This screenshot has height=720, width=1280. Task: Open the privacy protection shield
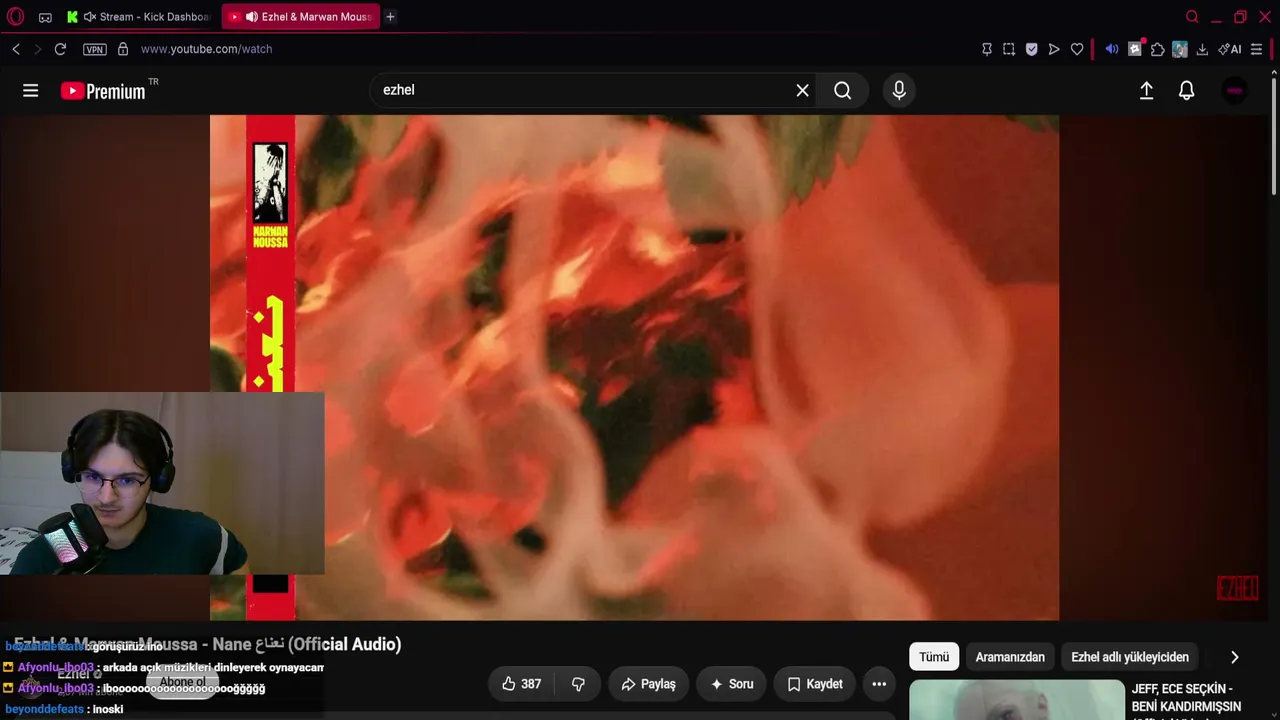coord(1032,49)
